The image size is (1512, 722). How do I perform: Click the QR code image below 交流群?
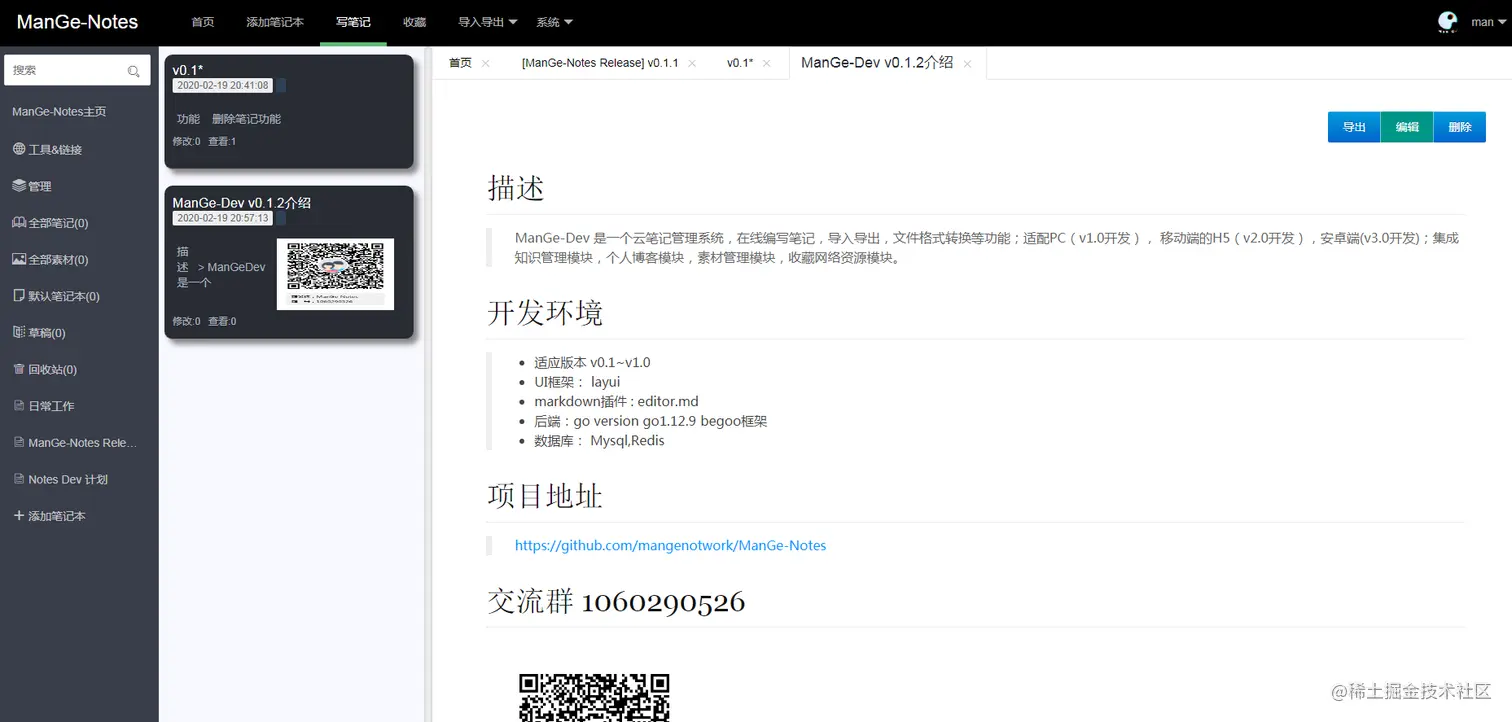(x=594, y=697)
